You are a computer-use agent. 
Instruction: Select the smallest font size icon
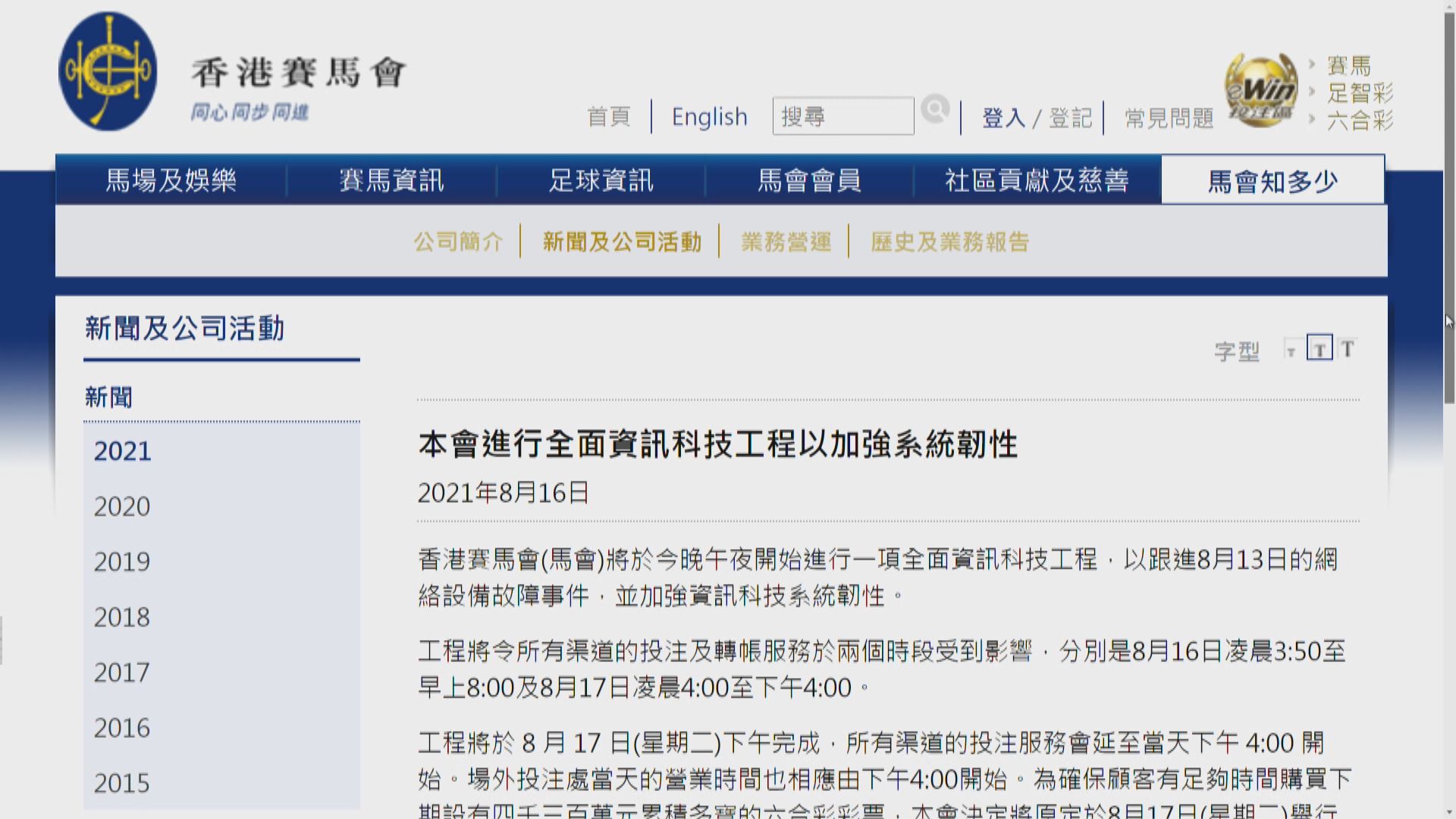point(1291,350)
